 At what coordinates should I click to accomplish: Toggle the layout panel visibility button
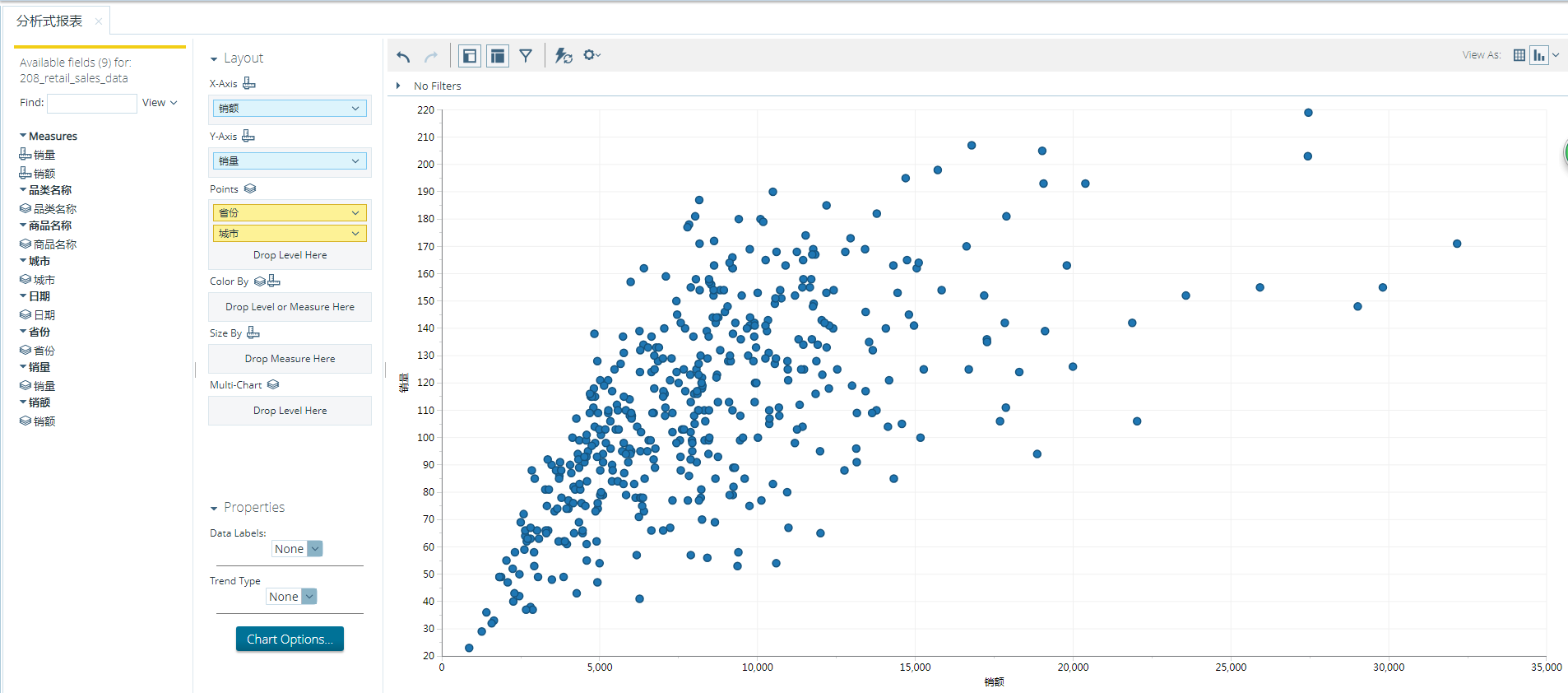(498, 56)
